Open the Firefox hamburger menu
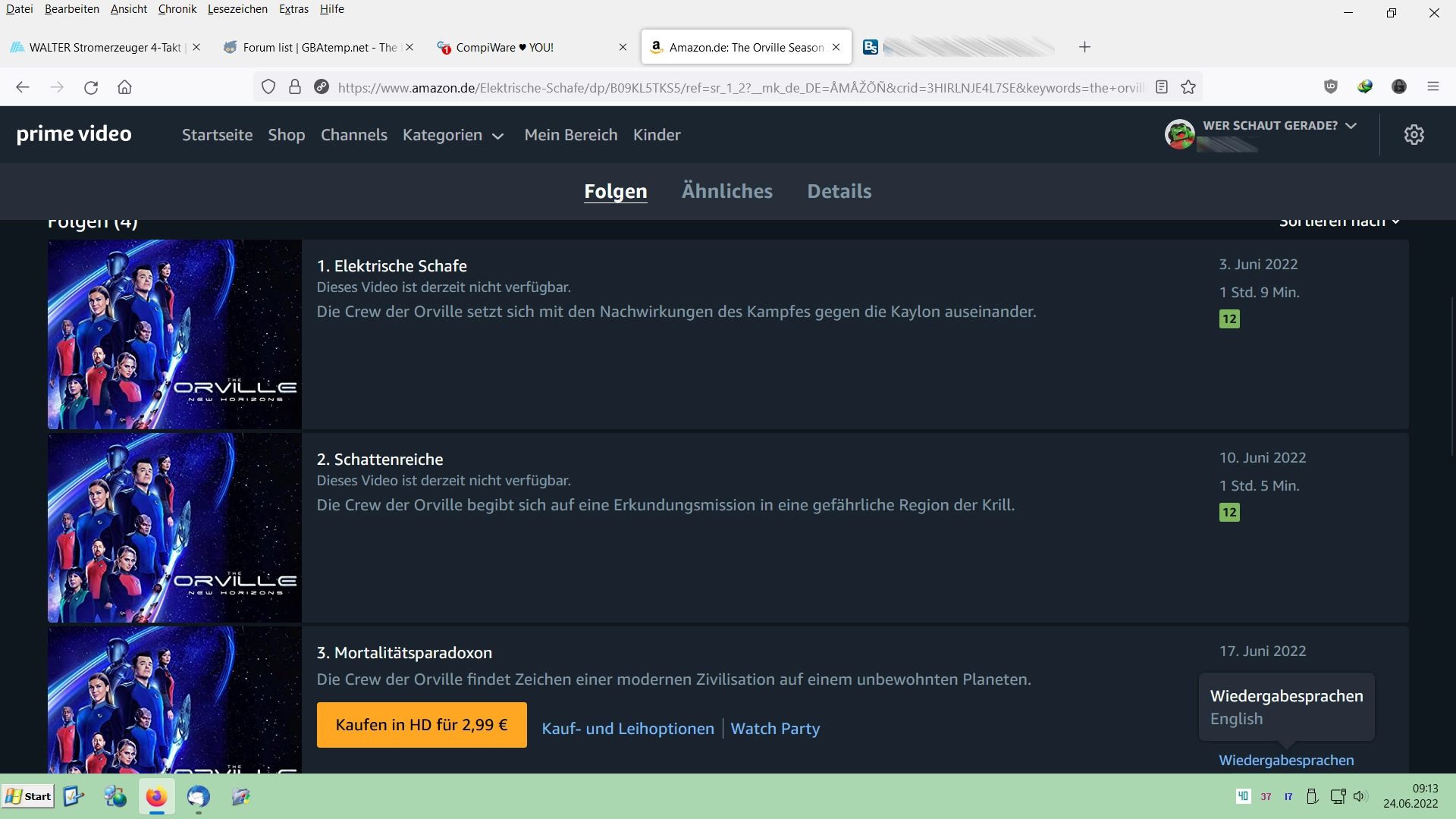Screen dimensions: 1456x819 [x=1433, y=87]
